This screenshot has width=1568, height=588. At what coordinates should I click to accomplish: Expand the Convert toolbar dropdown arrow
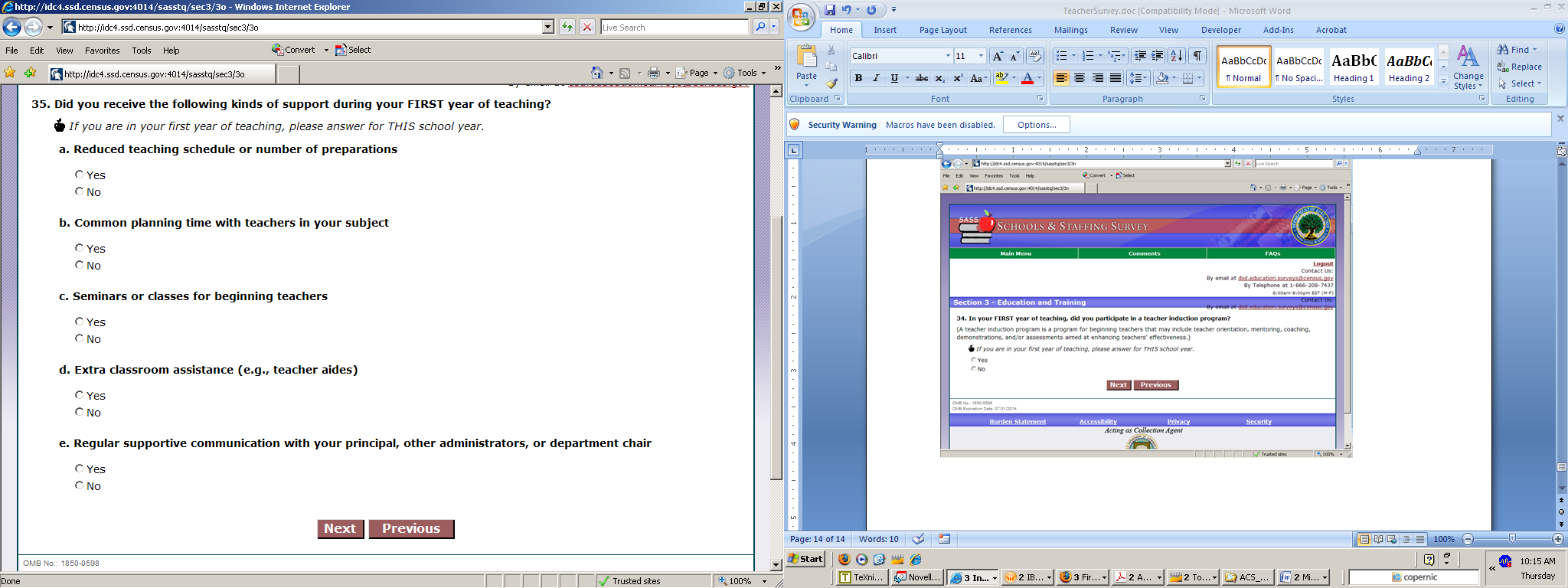pos(326,50)
